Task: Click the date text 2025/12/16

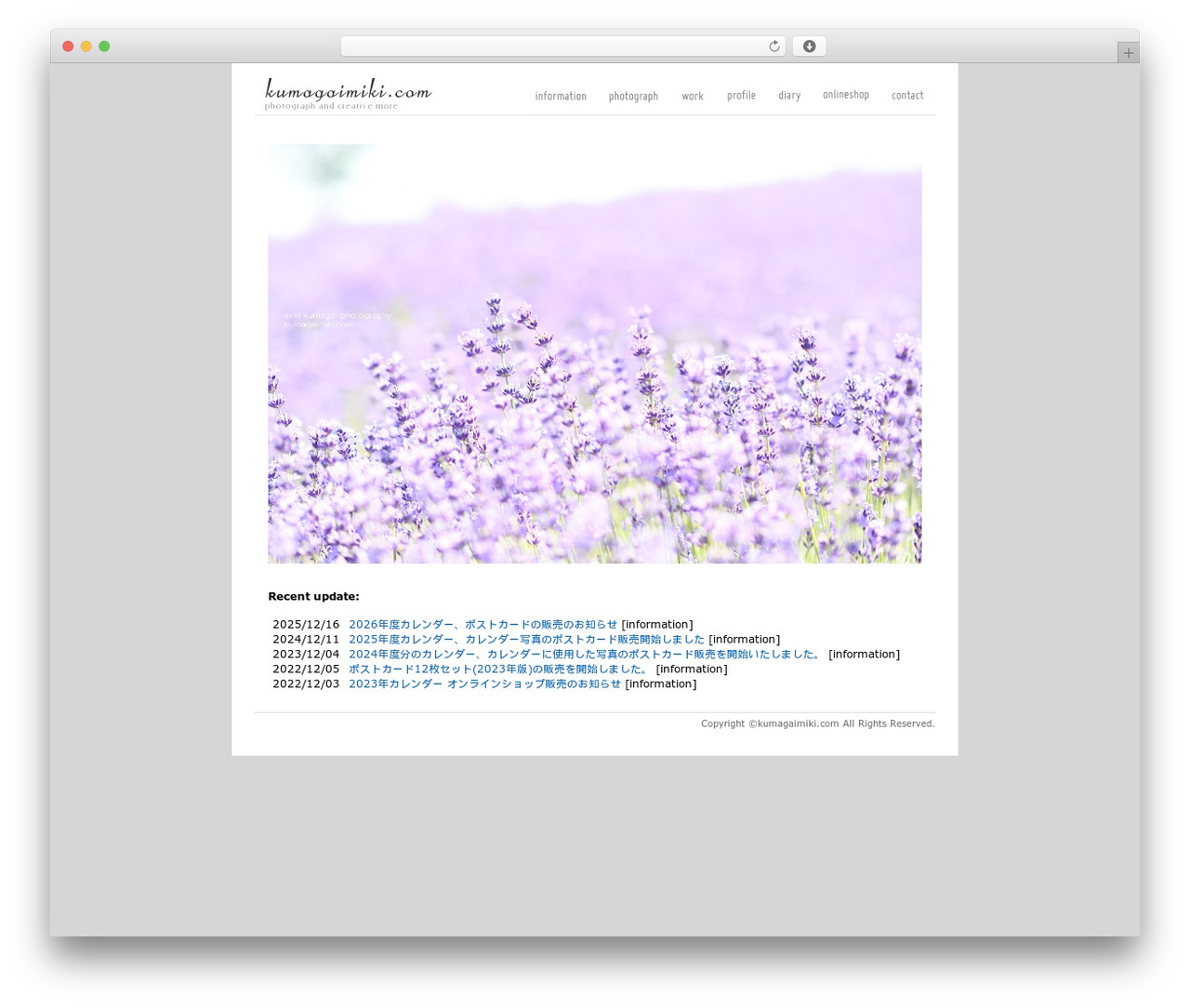Action: [306, 625]
